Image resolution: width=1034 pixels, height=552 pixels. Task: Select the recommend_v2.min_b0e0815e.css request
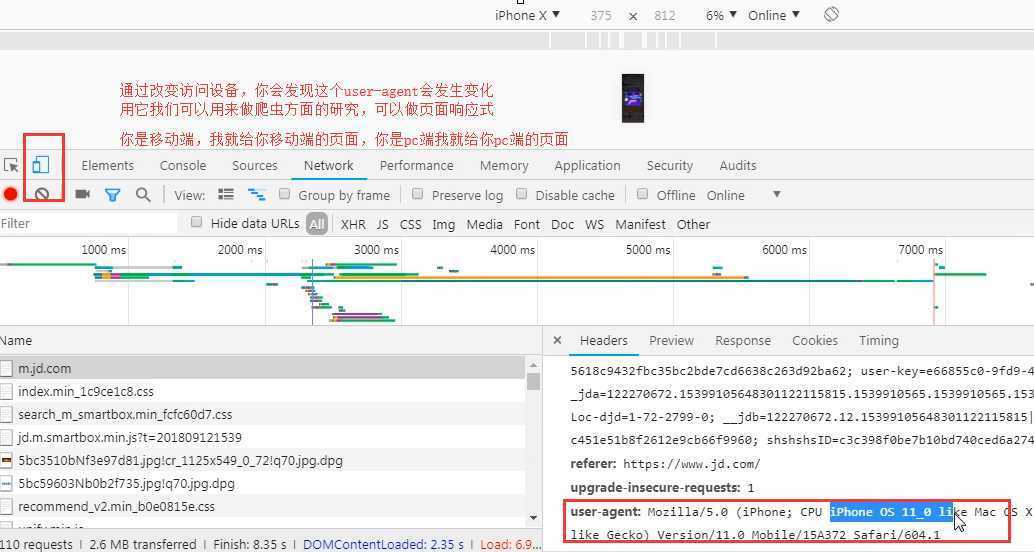(x=263, y=506)
